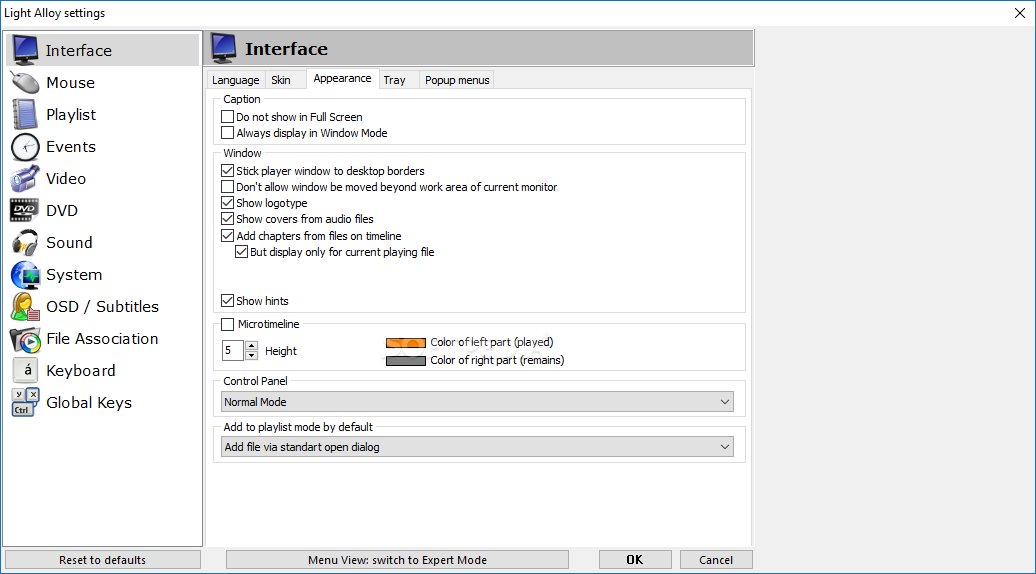The height and width of the screenshot is (574, 1036).
Task: Increase Microtimeline height with up arrow
Action: click(x=251, y=345)
